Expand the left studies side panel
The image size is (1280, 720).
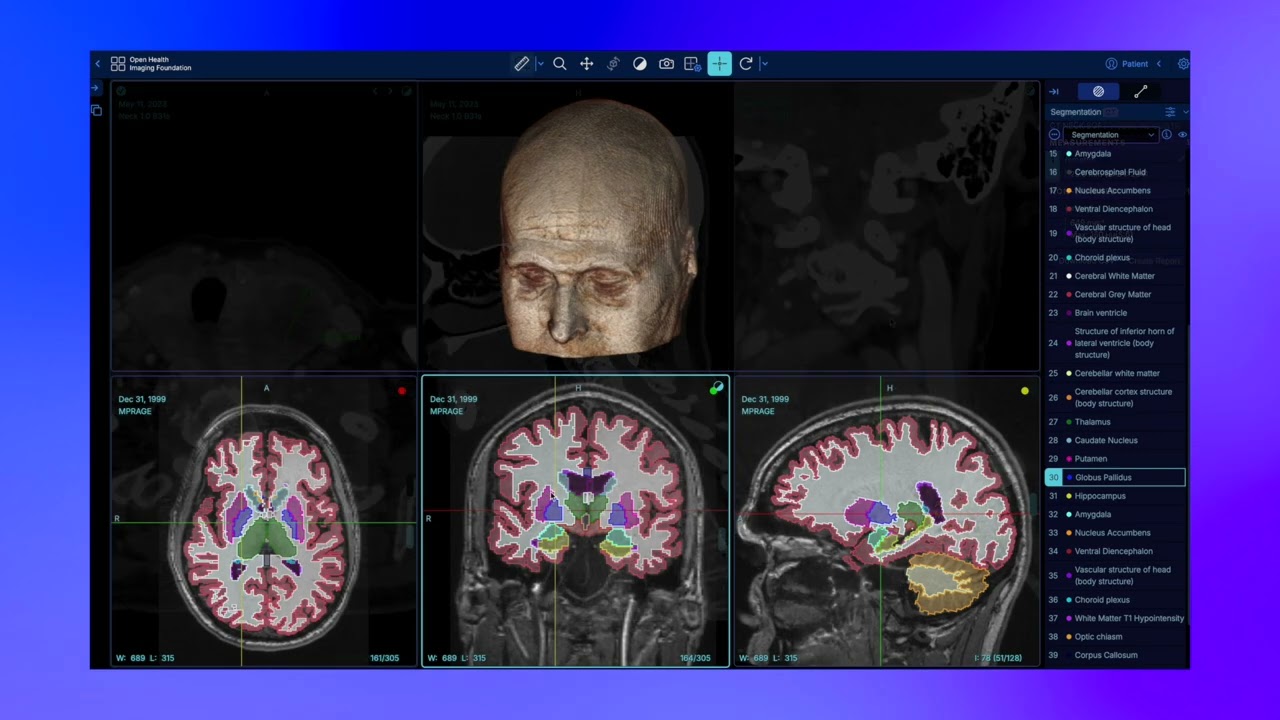click(x=96, y=90)
